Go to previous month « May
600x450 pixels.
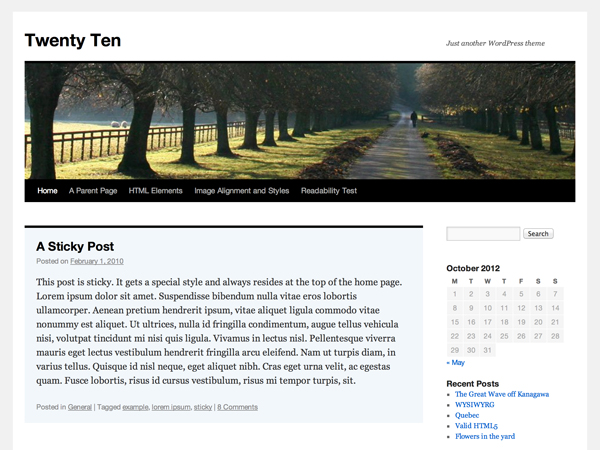coord(455,363)
